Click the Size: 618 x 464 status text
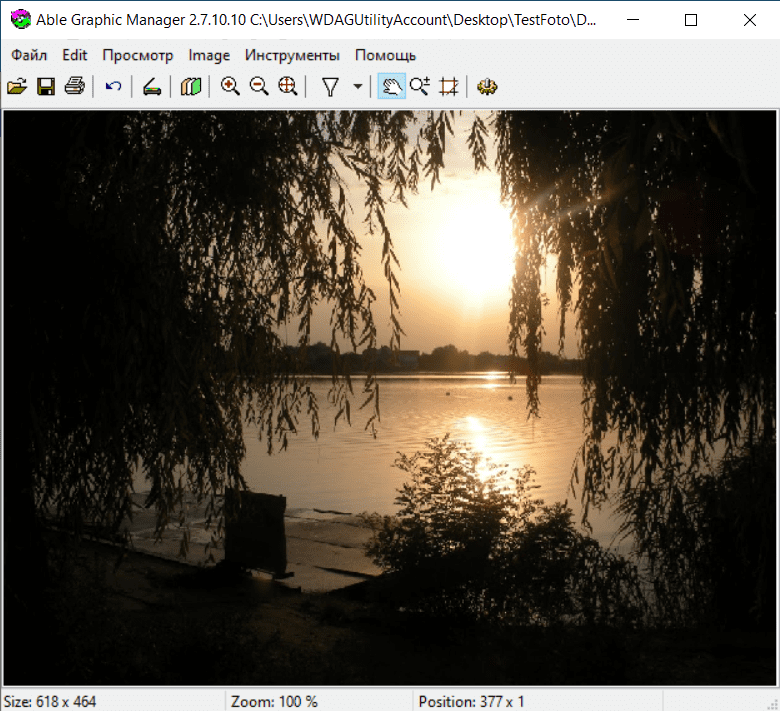This screenshot has width=780, height=711. [x=50, y=702]
